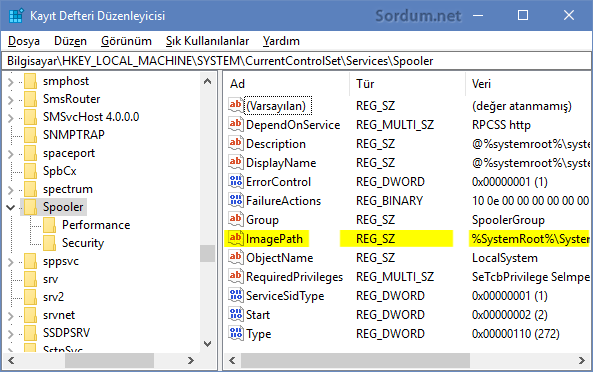This screenshot has height=372, width=593.
Task: Click the registry path address bar
Action: [x=296, y=61]
